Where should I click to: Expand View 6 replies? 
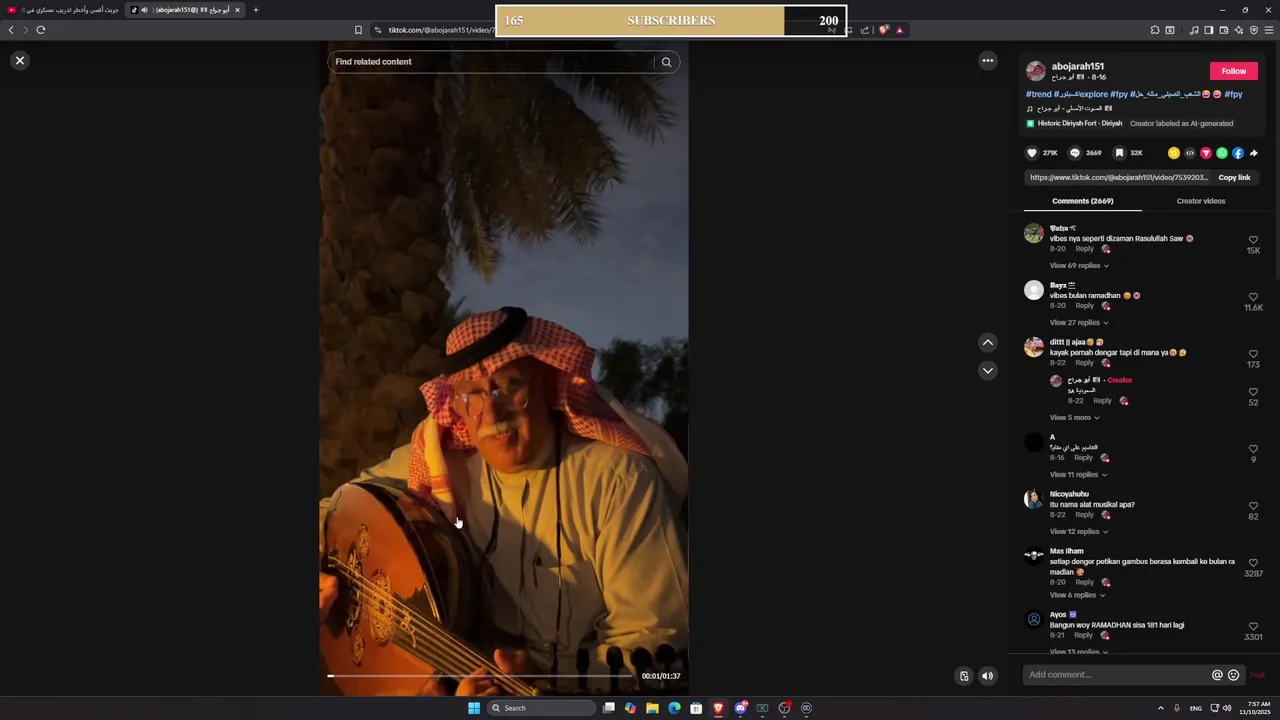(x=1077, y=595)
